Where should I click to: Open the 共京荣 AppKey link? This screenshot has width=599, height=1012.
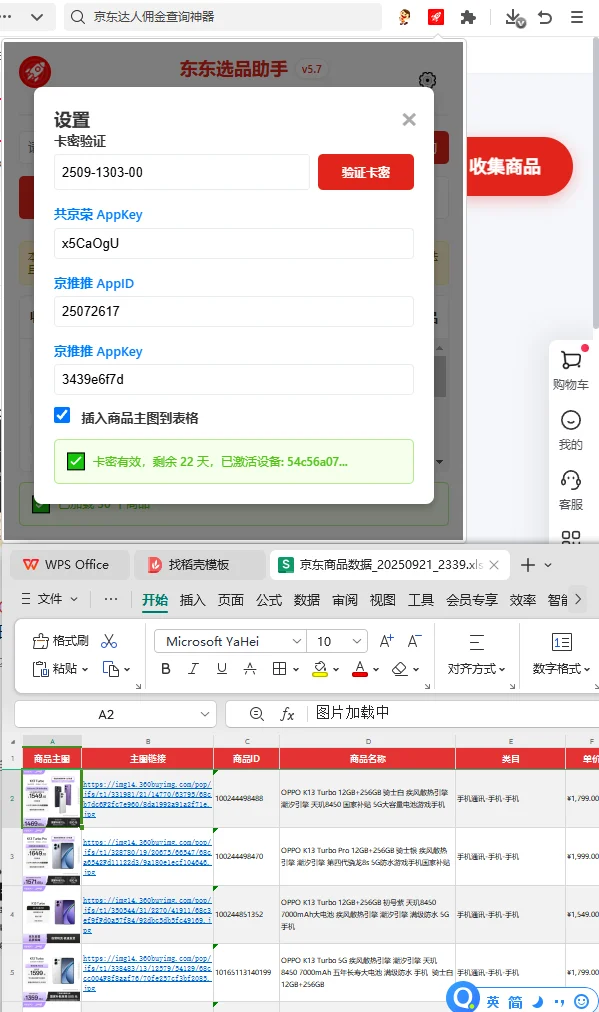tap(98, 214)
